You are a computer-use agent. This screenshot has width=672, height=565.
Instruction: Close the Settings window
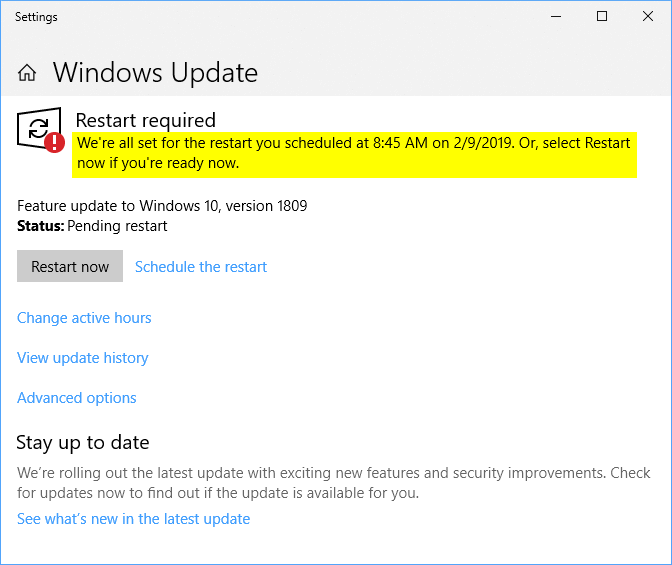point(648,16)
